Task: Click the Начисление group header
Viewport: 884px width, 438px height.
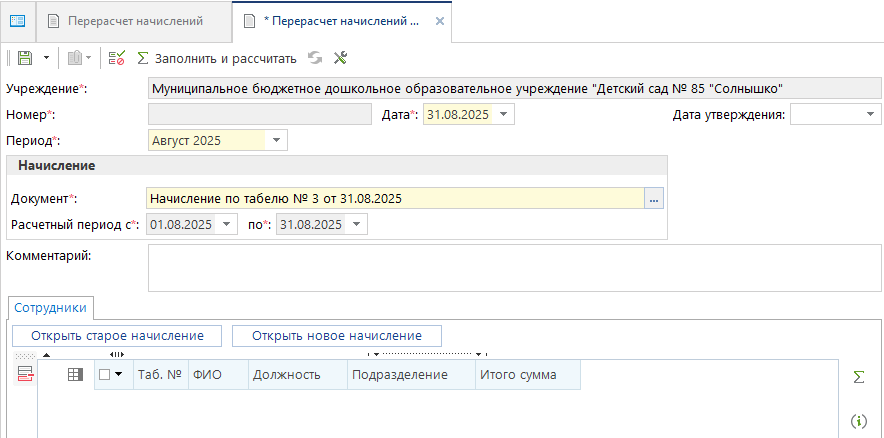Action: tap(337, 166)
